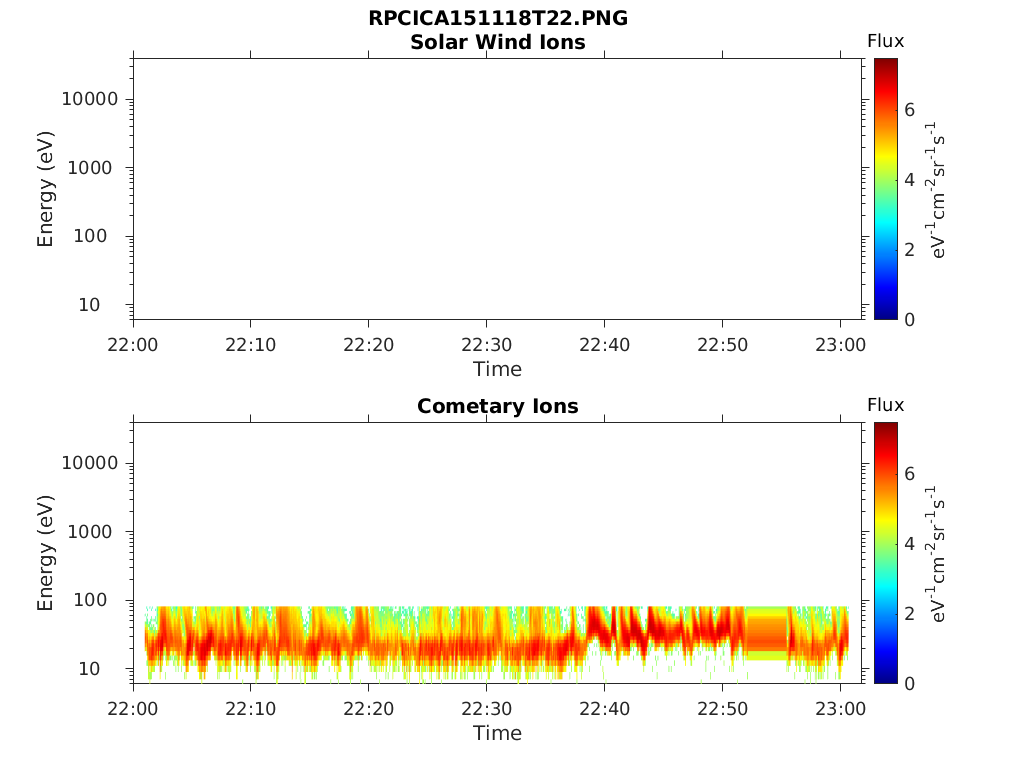Select the Solar Wind Ions plot title

pos(498,42)
